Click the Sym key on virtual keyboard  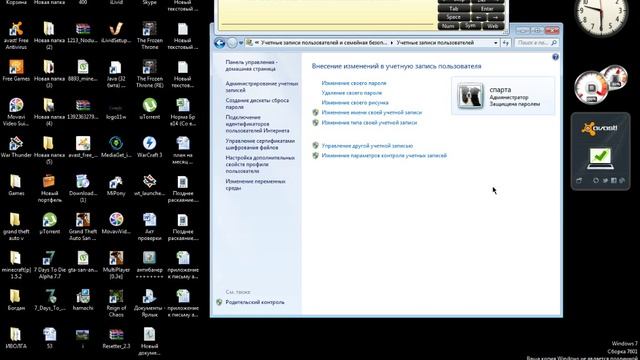470,26
